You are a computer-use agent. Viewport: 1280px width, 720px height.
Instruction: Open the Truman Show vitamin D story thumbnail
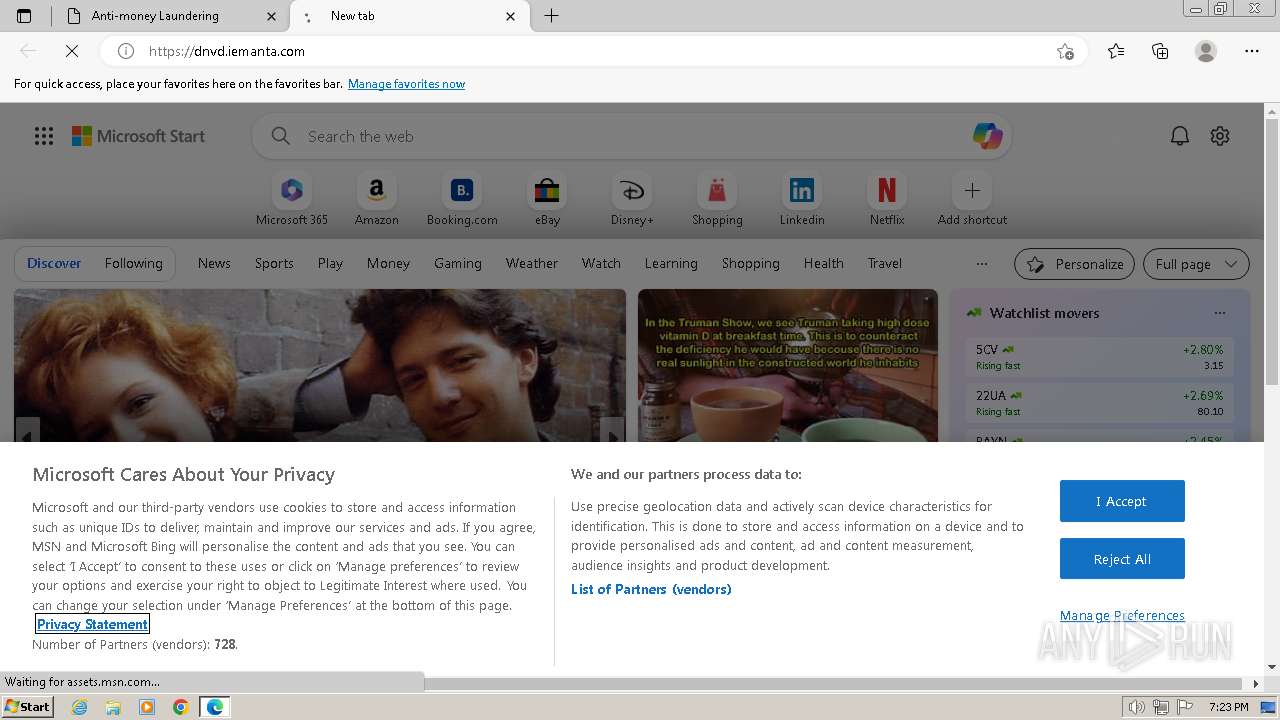[x=788, y=366]
